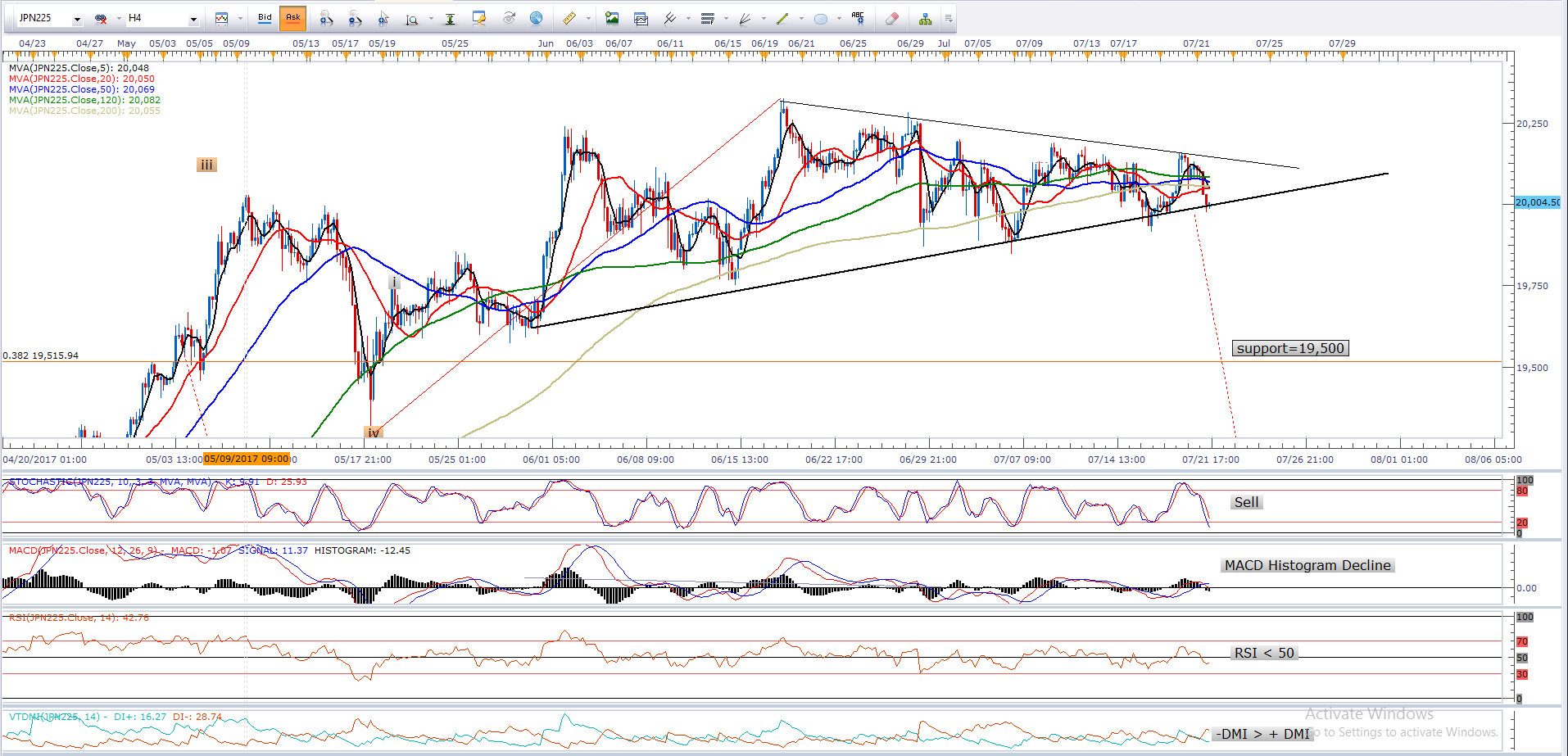
Task: Click the support=19,500 annotation label
Action: tap(1289, 348)
